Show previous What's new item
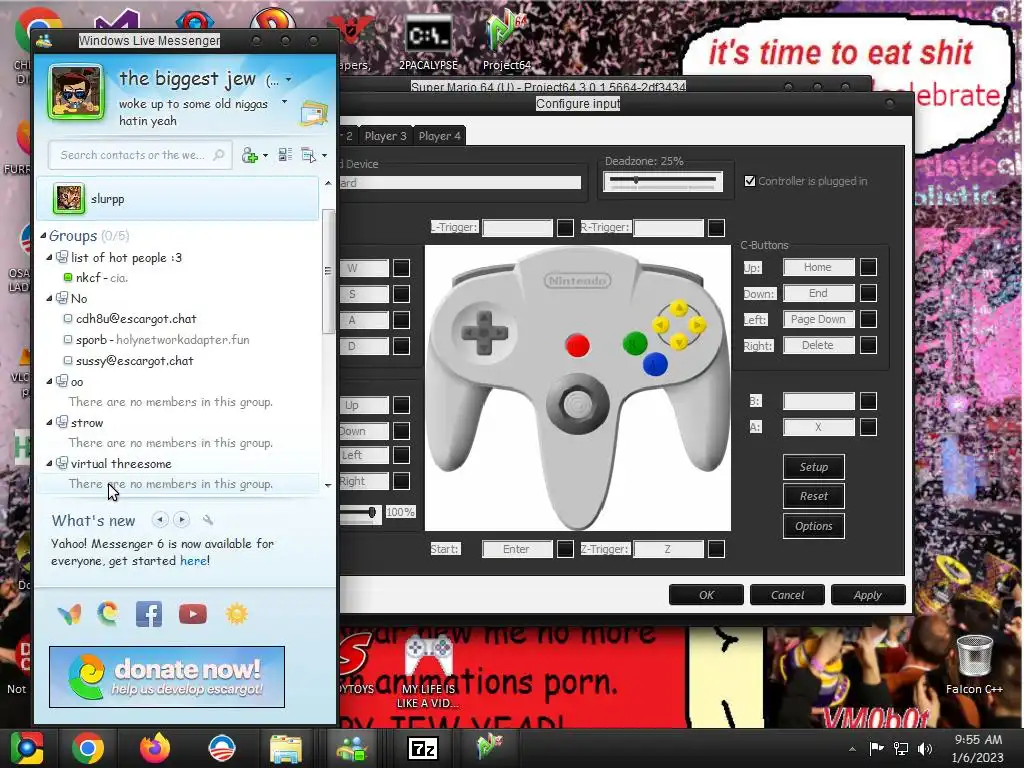 pyautogui.click(x=160, y=520)
